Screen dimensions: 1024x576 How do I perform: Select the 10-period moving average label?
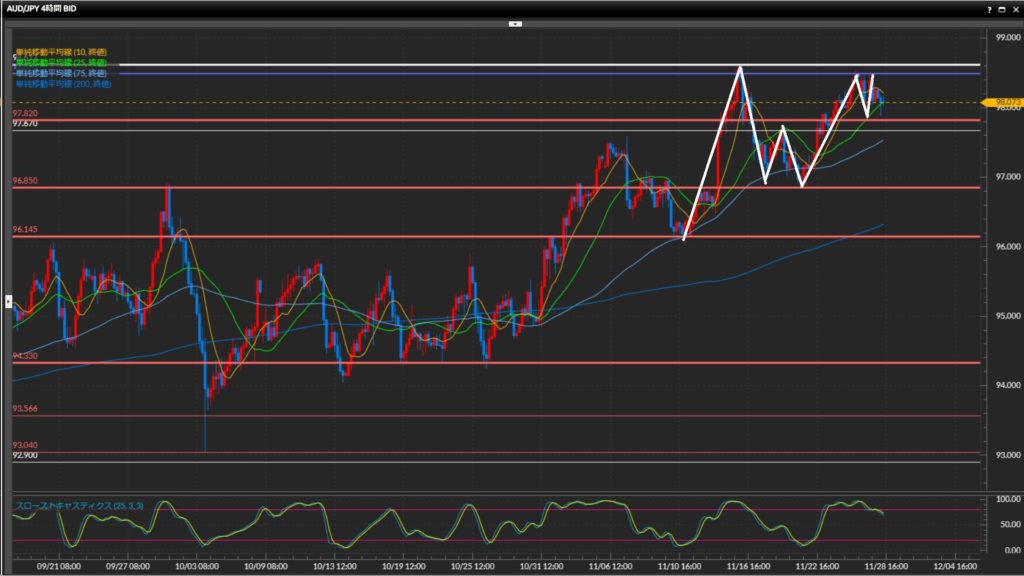coord(61,51)
